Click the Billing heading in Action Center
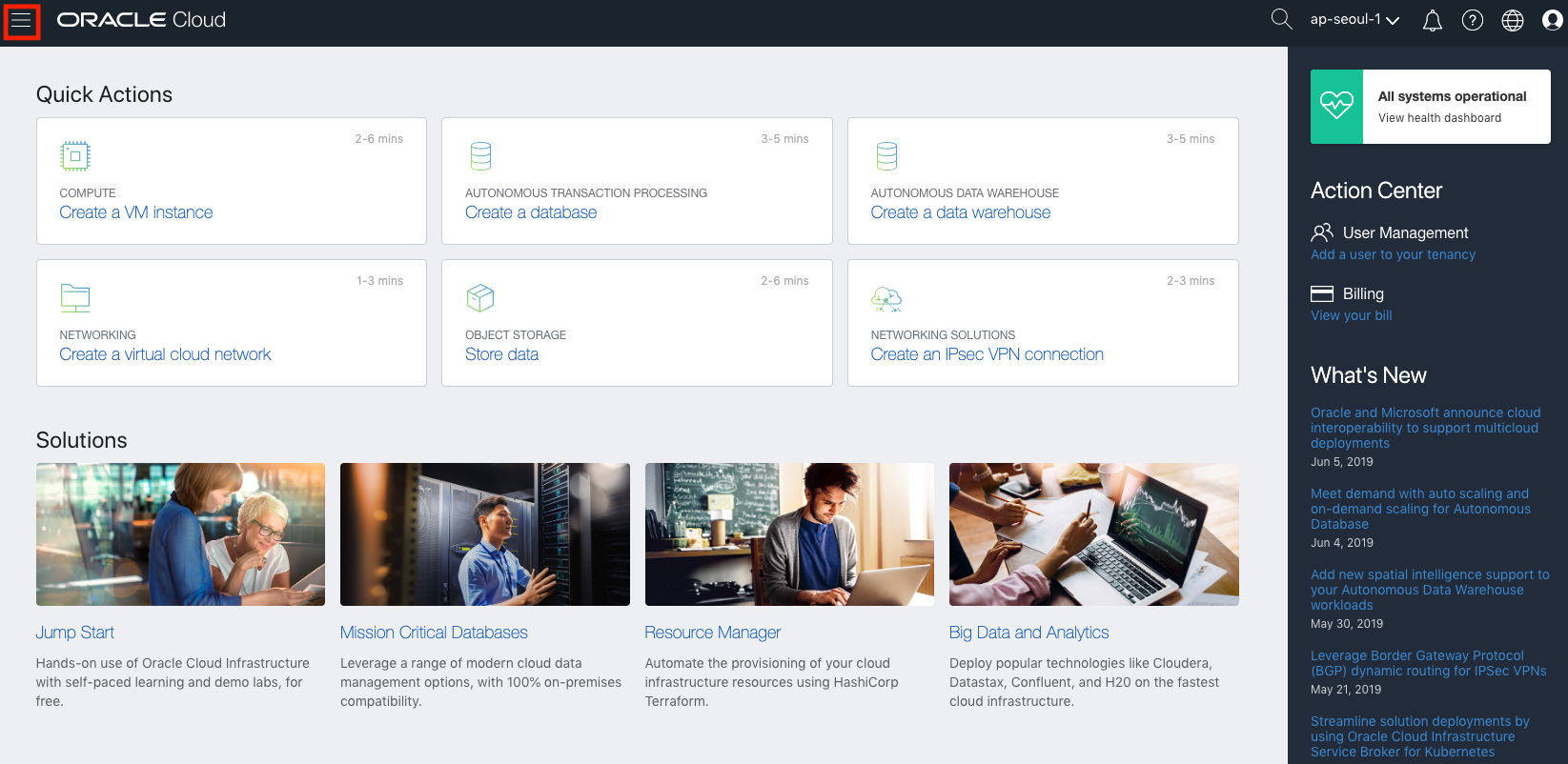Viewport: 1568px width, 764px height. click(x=1363, y=293)
